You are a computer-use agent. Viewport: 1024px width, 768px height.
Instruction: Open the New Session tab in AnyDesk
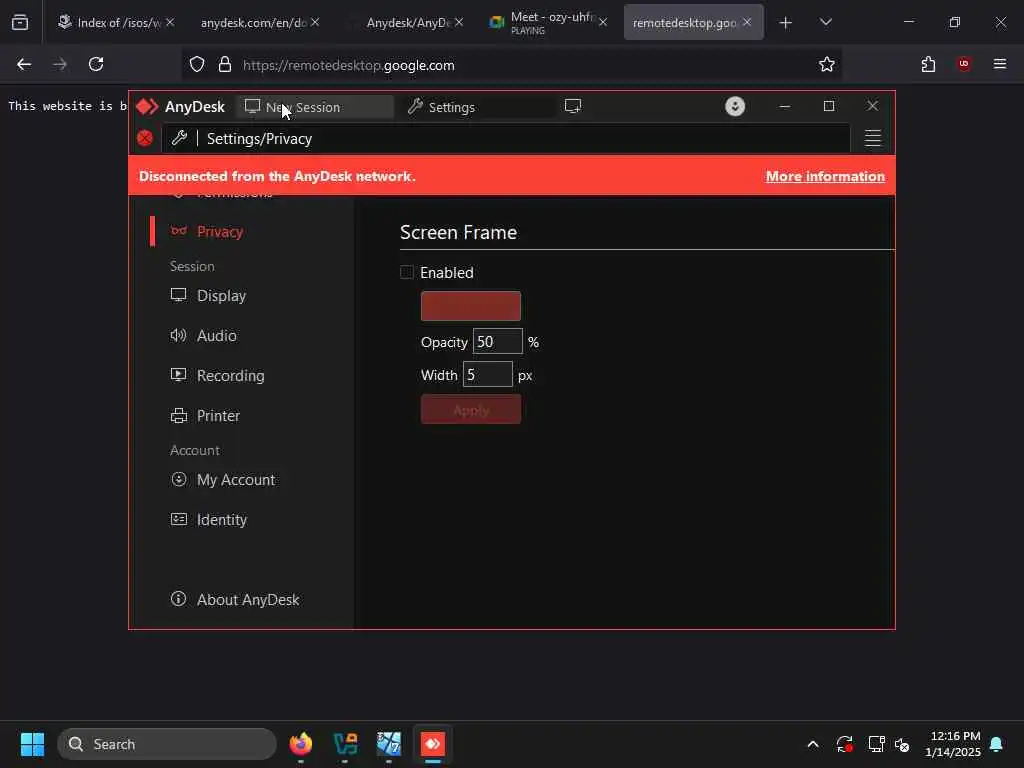pos(315,107)
